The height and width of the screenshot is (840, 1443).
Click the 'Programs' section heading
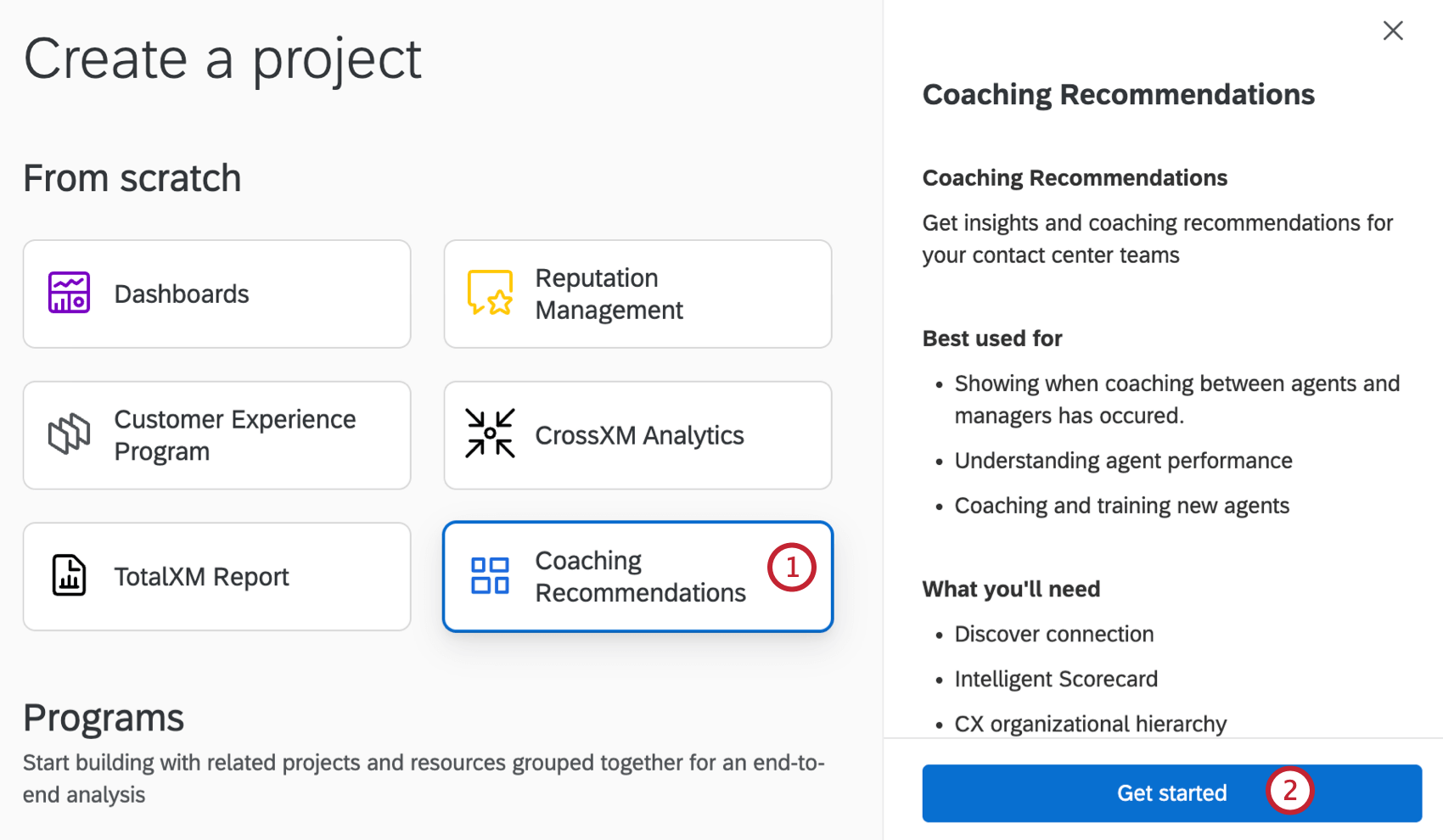coord(104,718)
